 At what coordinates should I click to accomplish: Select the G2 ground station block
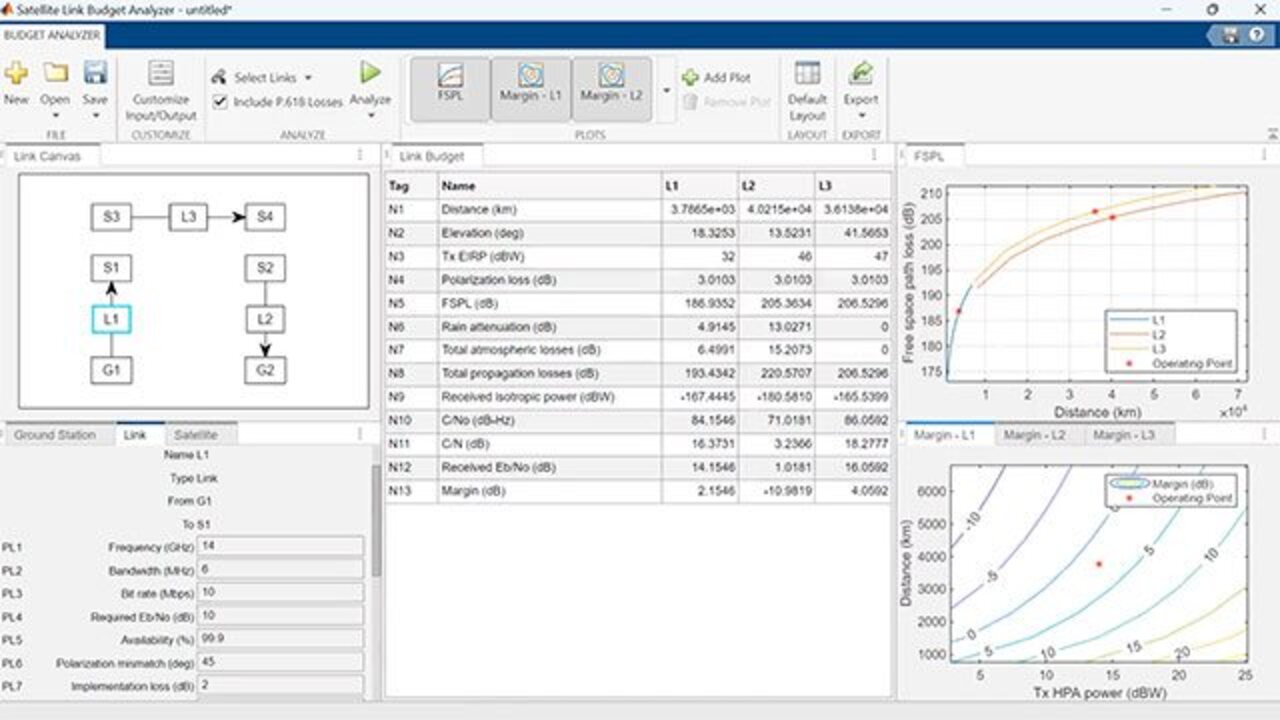[x=264, y=370]
